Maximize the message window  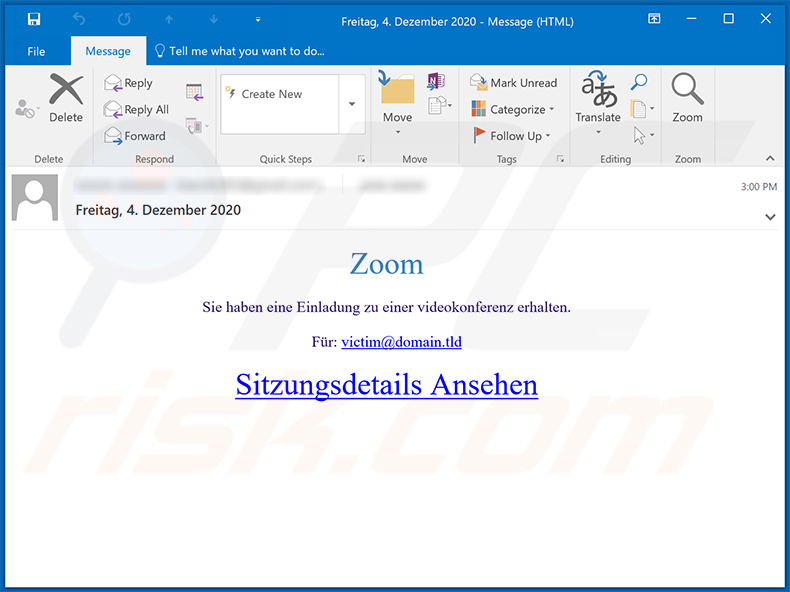point(729,19)
